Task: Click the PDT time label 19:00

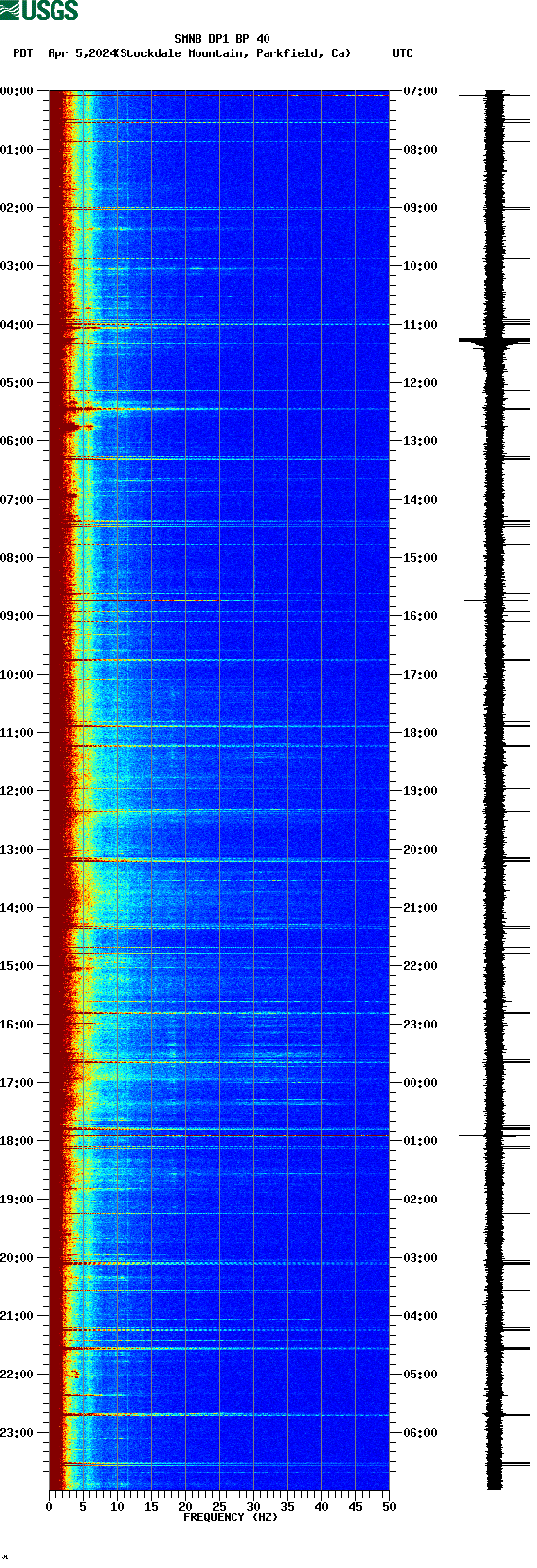Action: [x=18, y=1200]
